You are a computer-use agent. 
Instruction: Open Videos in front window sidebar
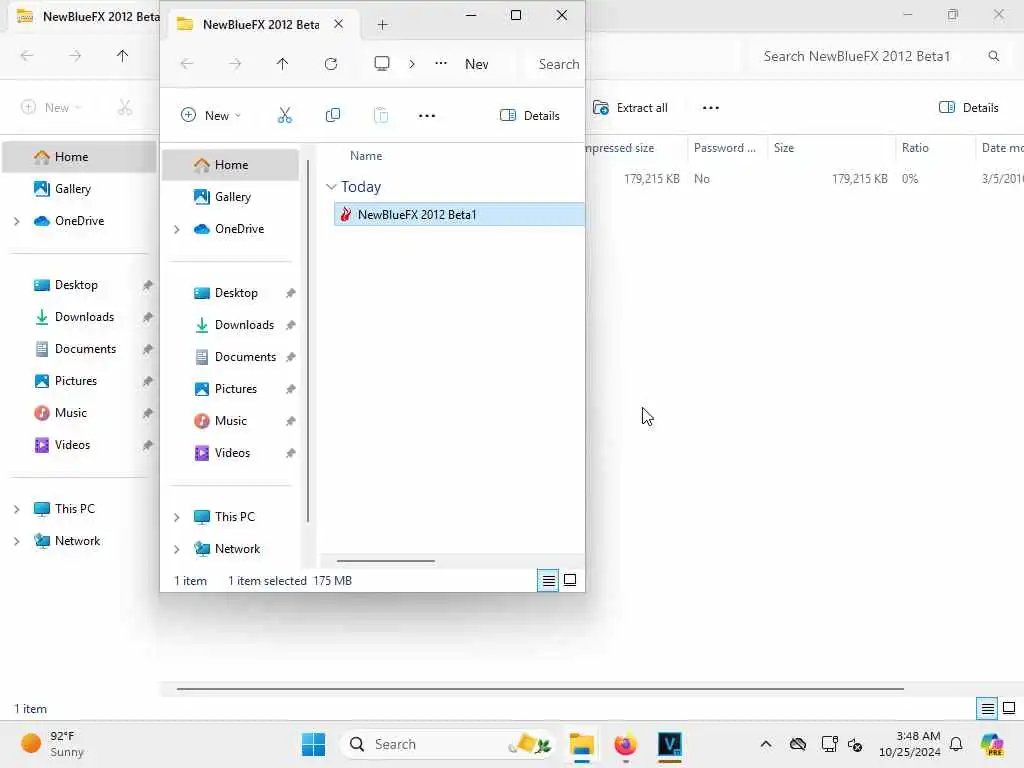coord(231,453)
